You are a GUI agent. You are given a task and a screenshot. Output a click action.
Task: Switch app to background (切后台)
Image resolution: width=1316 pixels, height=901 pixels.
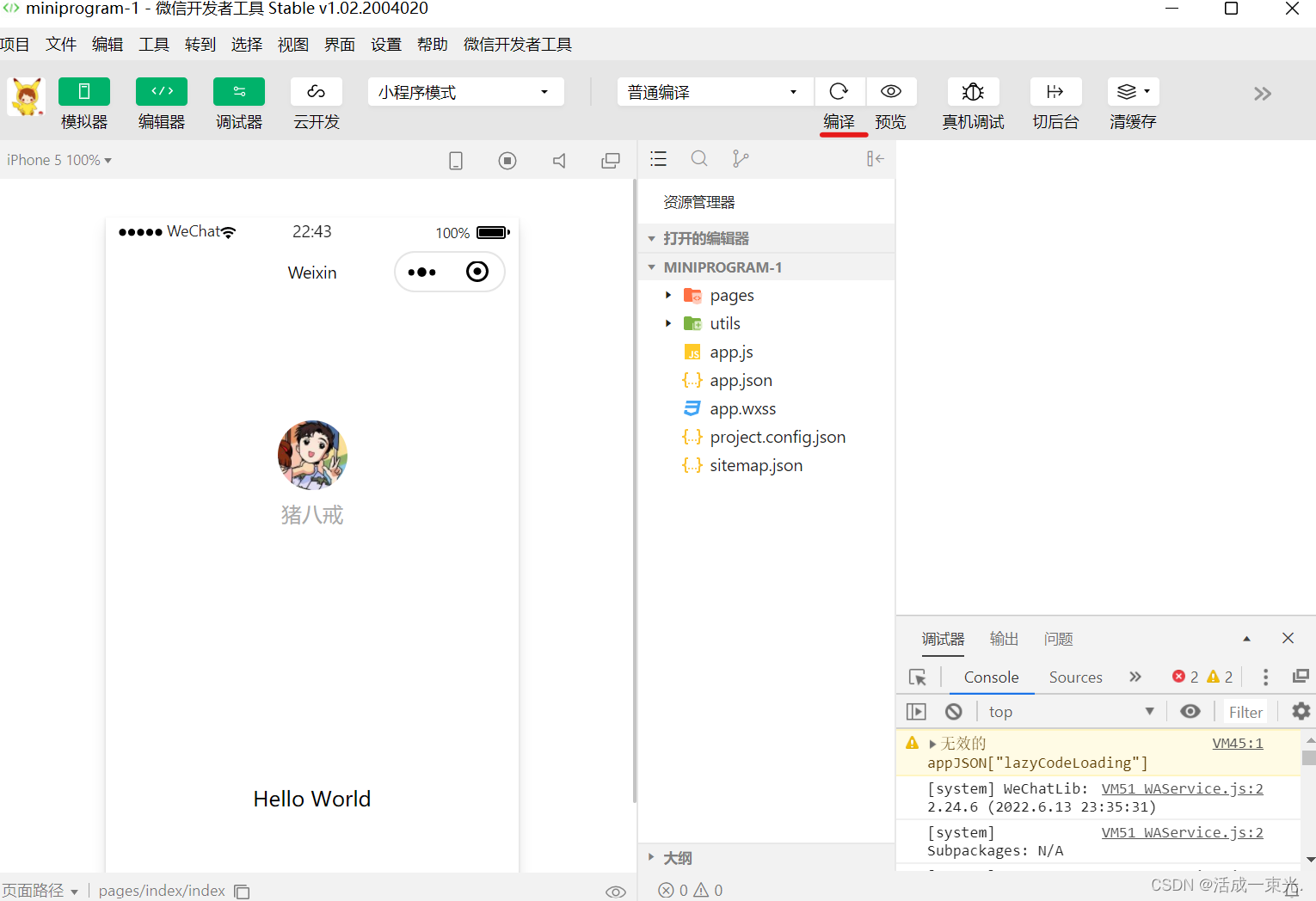[x=1055, y=91]
